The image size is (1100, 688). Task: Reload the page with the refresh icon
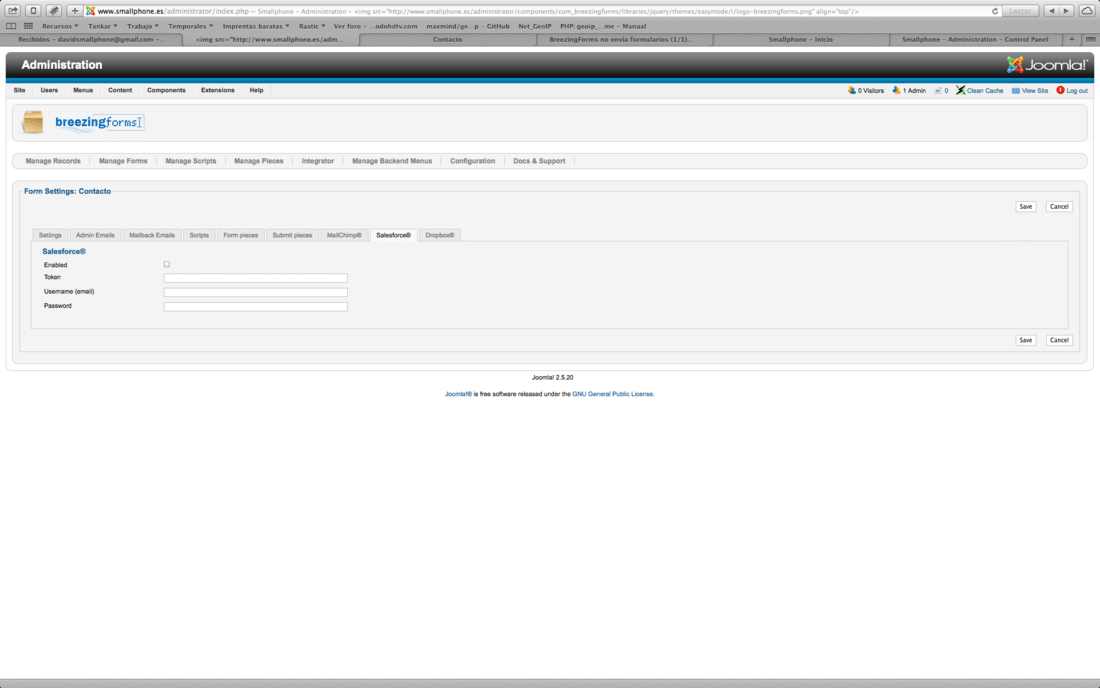pyautogui.click(x=994, y=11)
